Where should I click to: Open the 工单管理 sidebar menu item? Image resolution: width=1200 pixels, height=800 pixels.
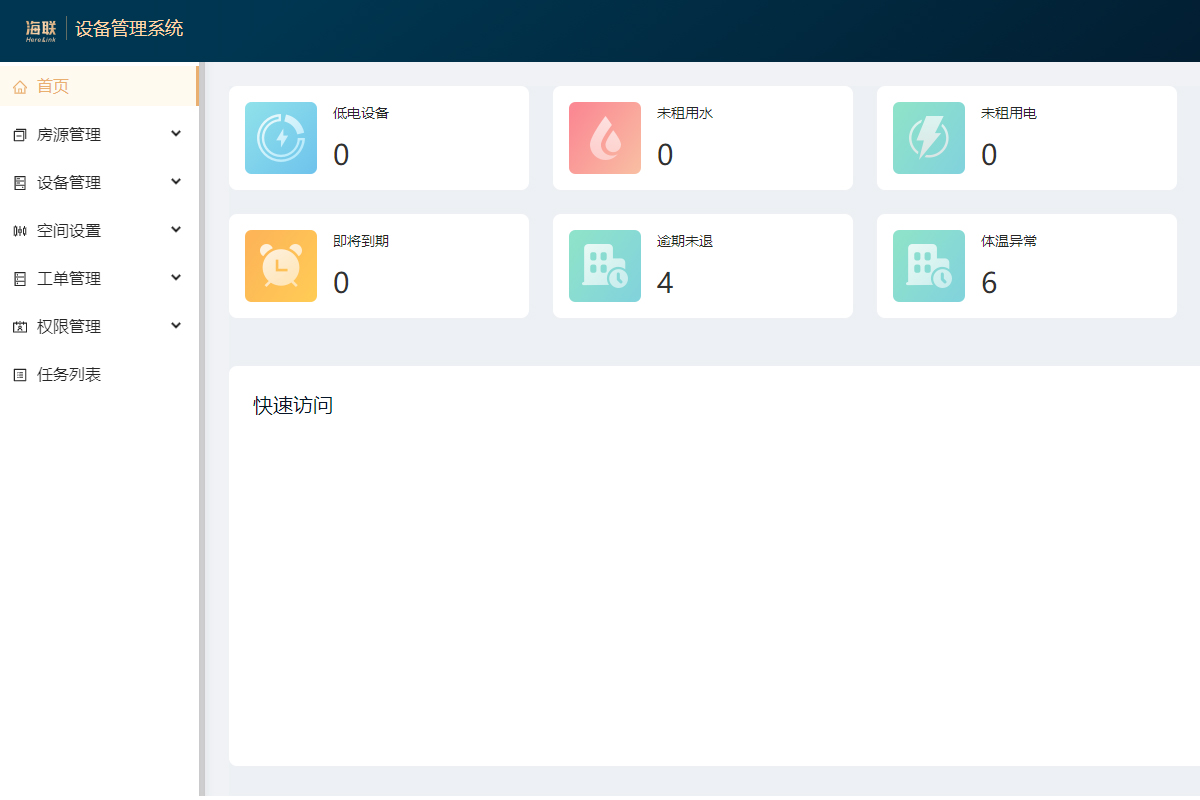click(x=69, y=279)
